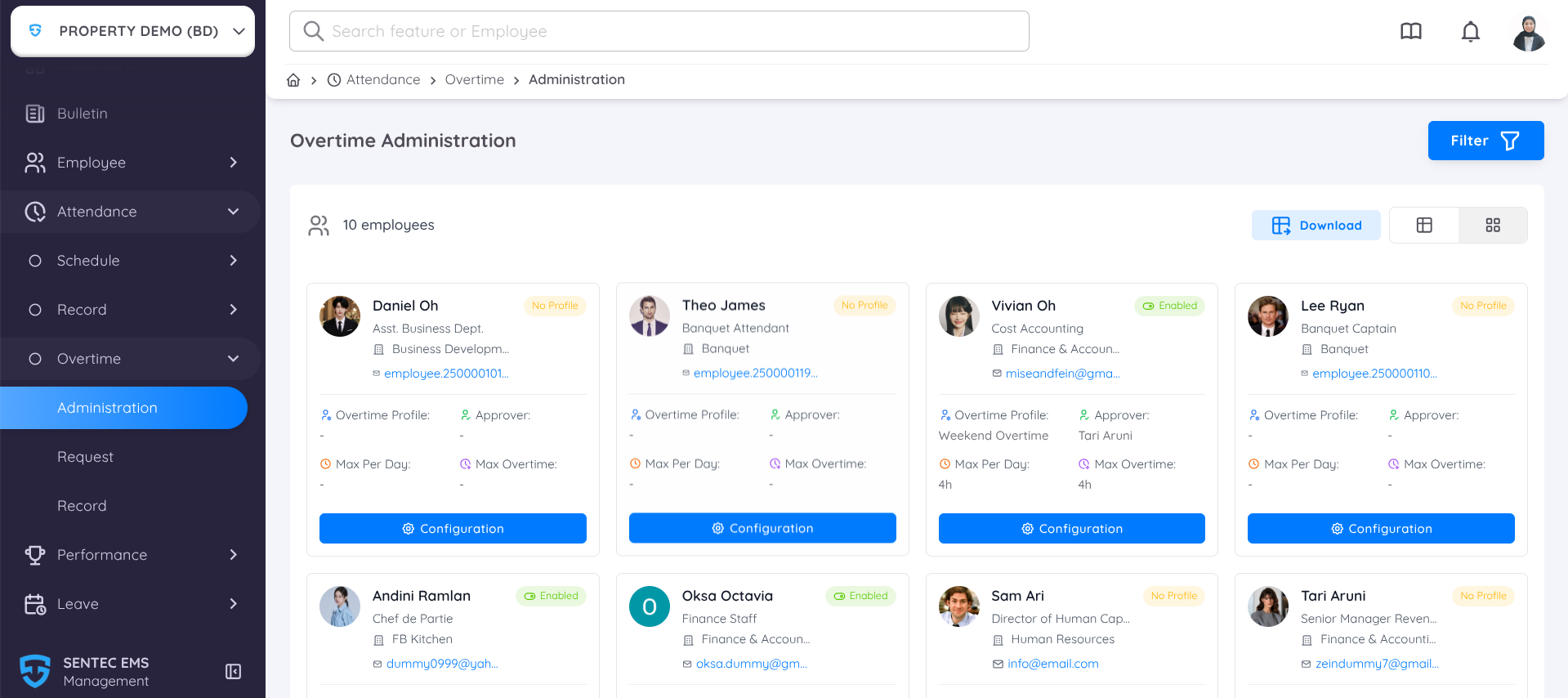Switch to grid card view

point(1493,226)
